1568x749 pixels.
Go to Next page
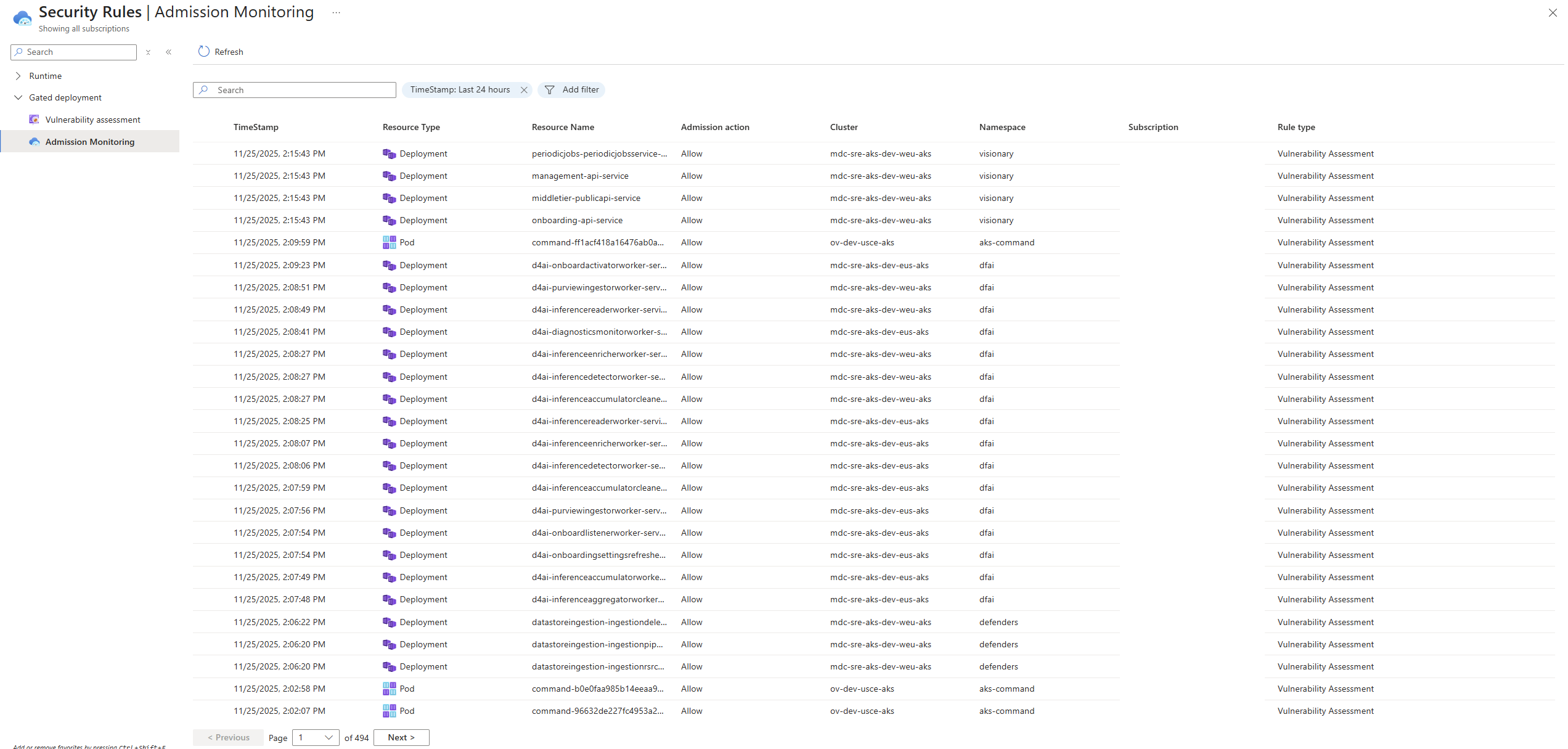[401, 738]
